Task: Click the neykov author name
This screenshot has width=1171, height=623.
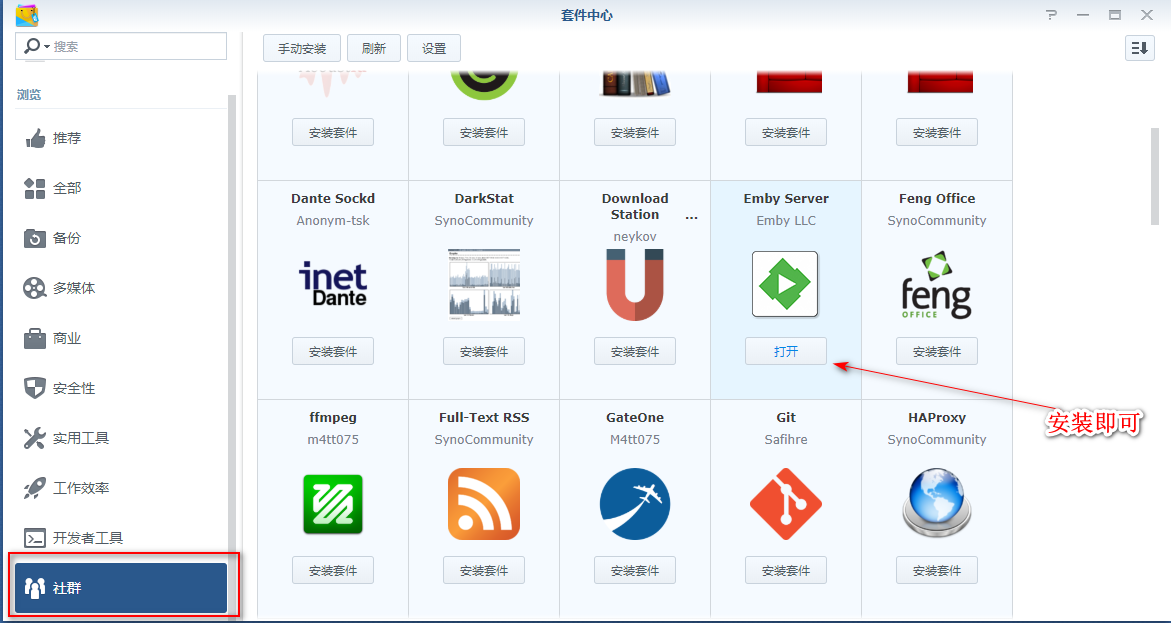Action: (635, 236)
